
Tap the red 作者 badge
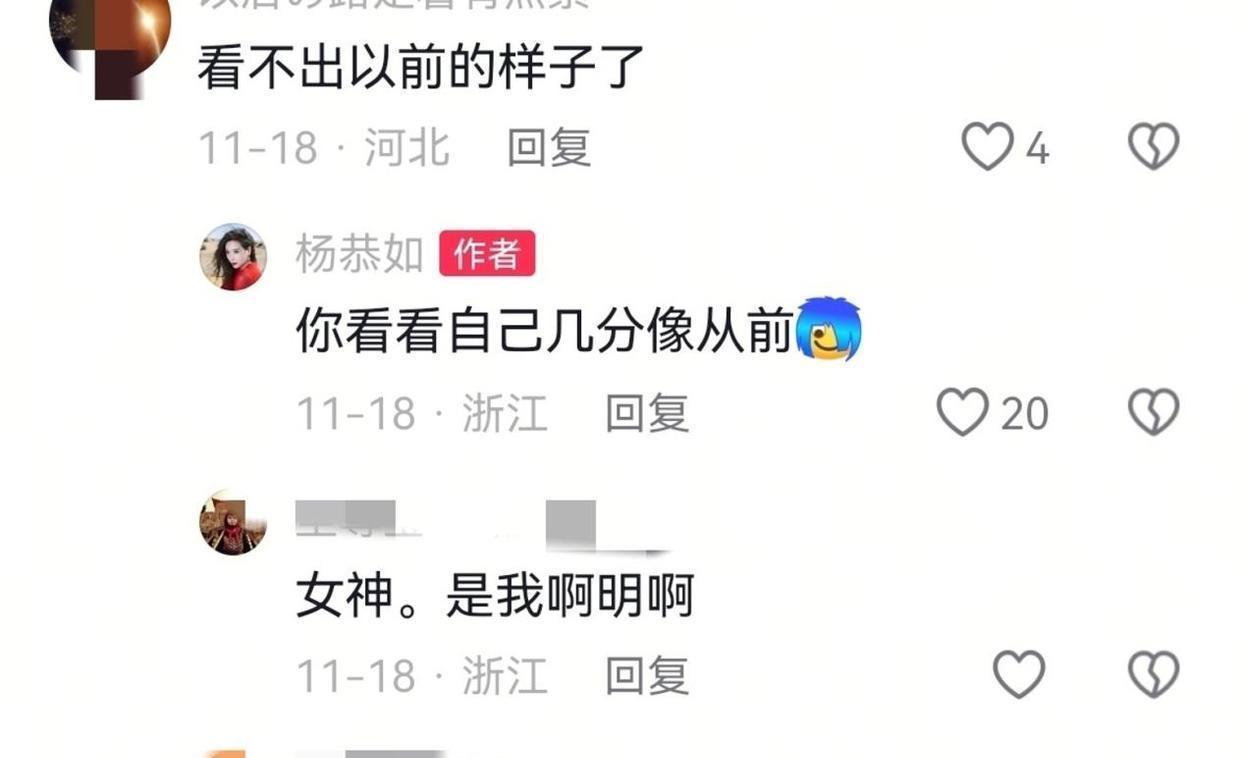tap(487, 254)
